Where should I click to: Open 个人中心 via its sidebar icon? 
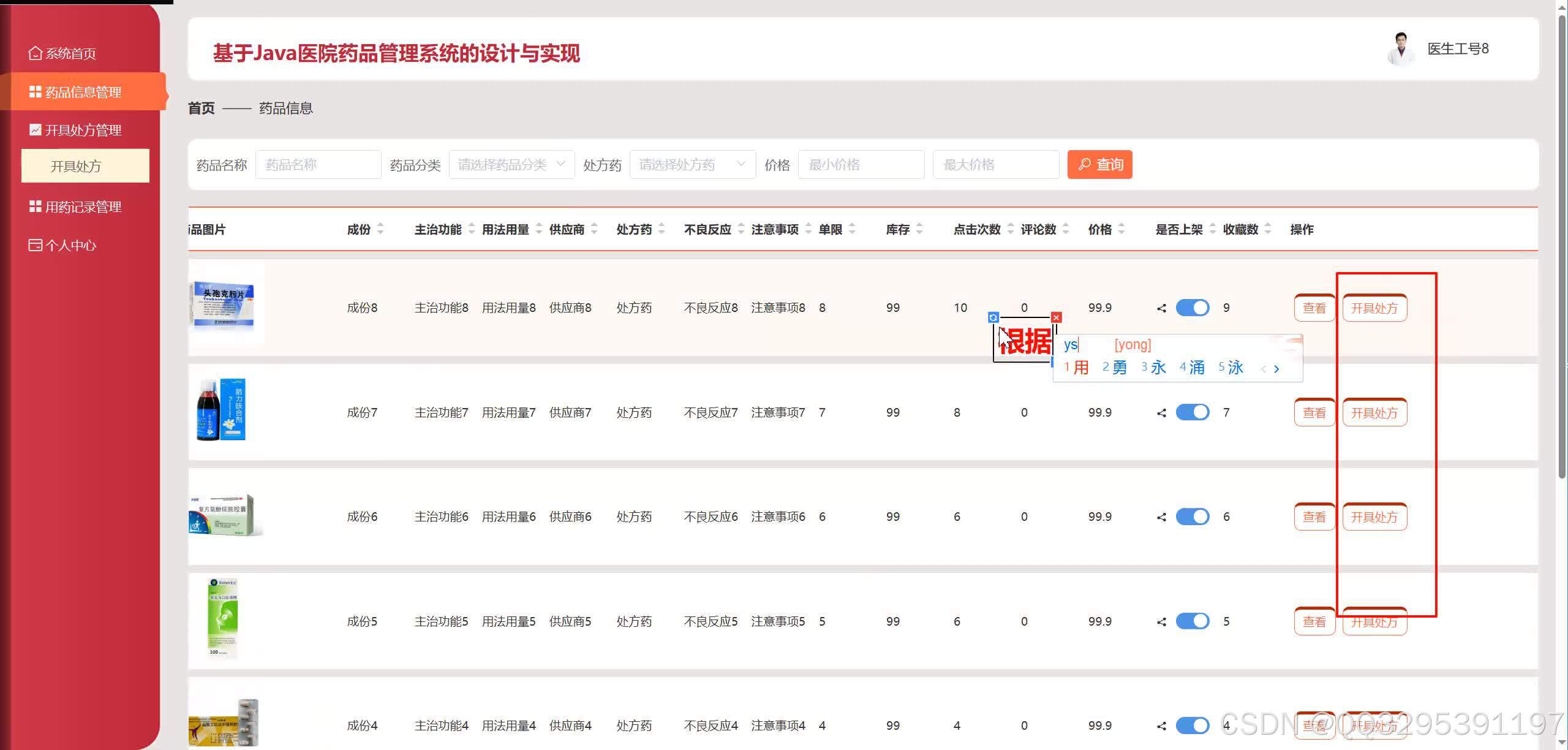[34, 245]
